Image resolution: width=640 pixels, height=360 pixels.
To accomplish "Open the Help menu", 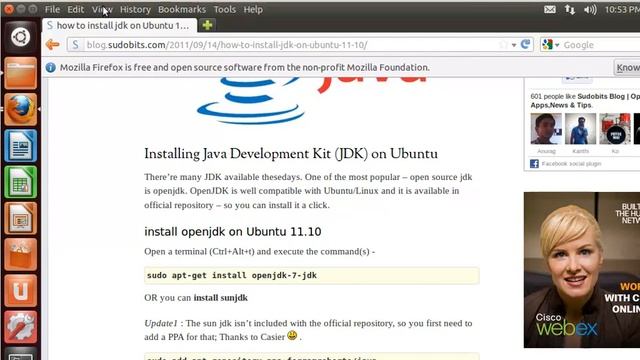I will (253, 9).
